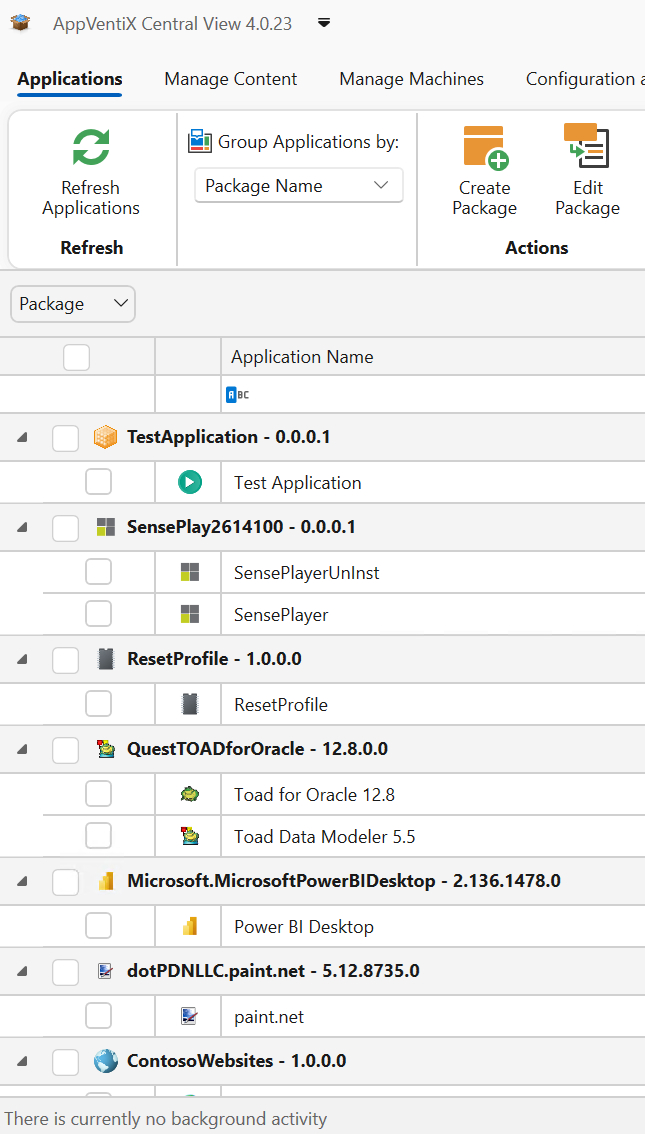Click the green play icon beside Test Application
The image size is (645, 1134).
point(189,483)
